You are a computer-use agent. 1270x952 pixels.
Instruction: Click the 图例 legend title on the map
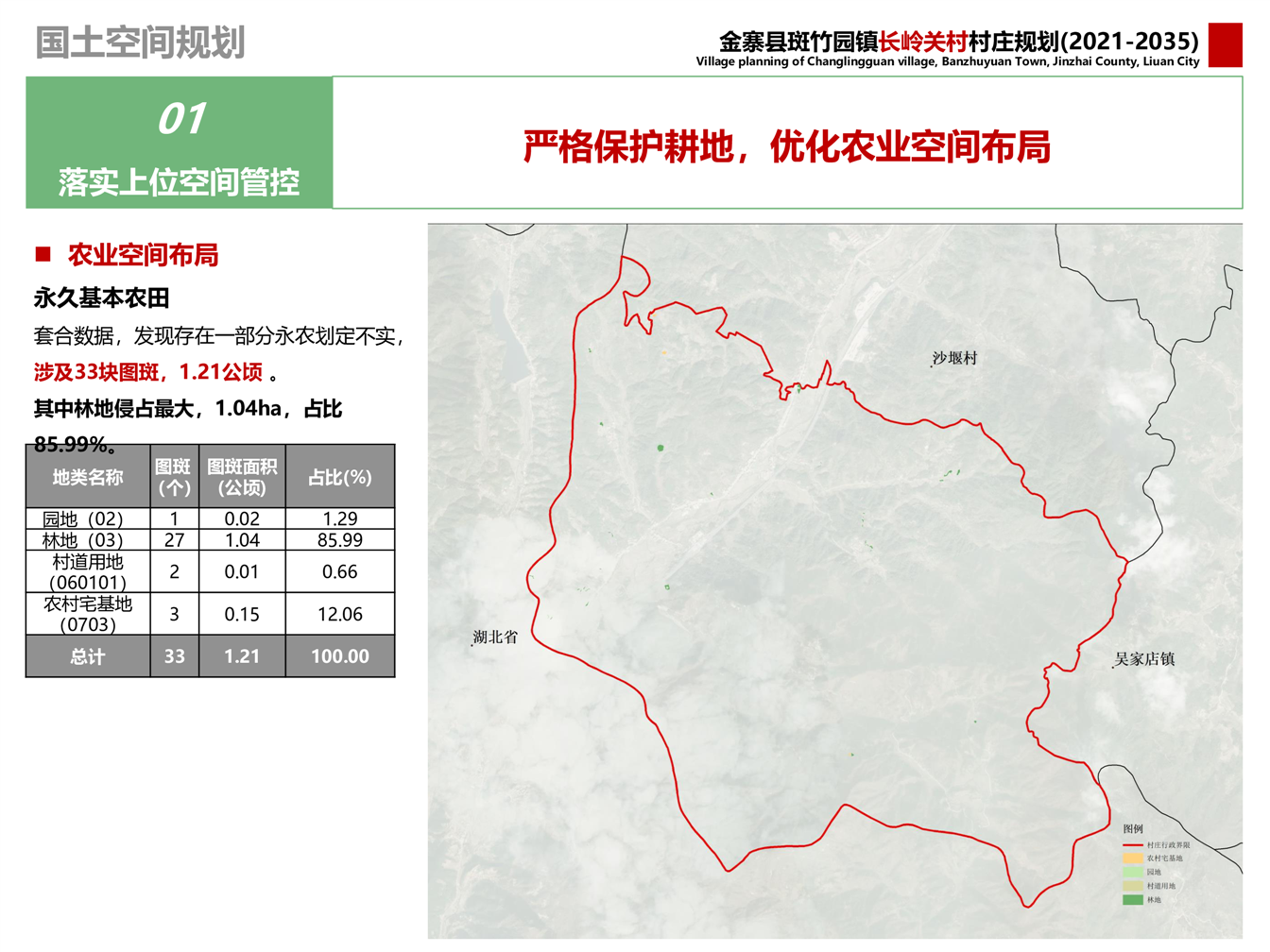coord(1133,829)
